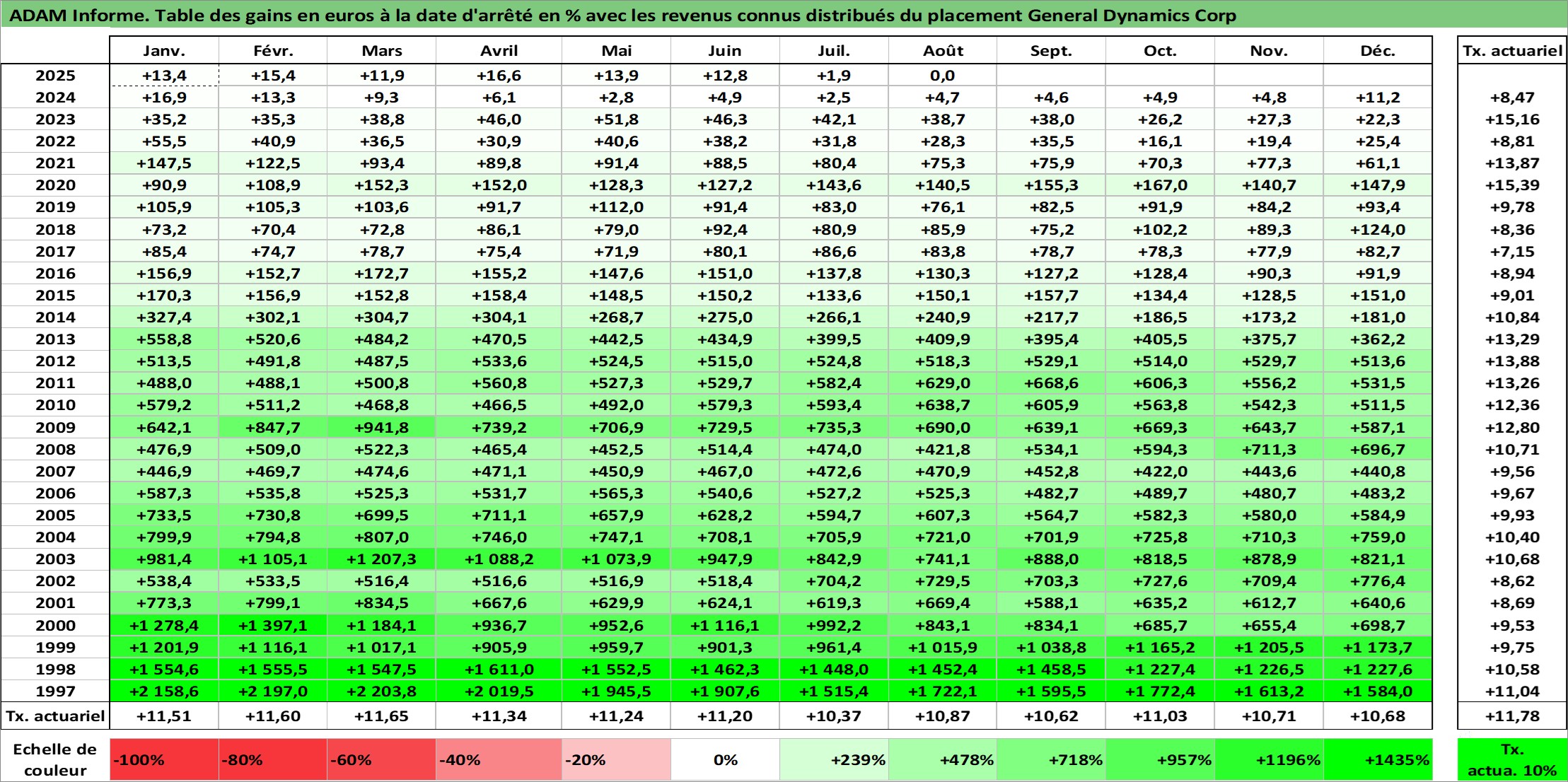Screen dimensions: 1568x782
Task: Select the '+51,8' cell in row 2023
Action: click(616, 119)
